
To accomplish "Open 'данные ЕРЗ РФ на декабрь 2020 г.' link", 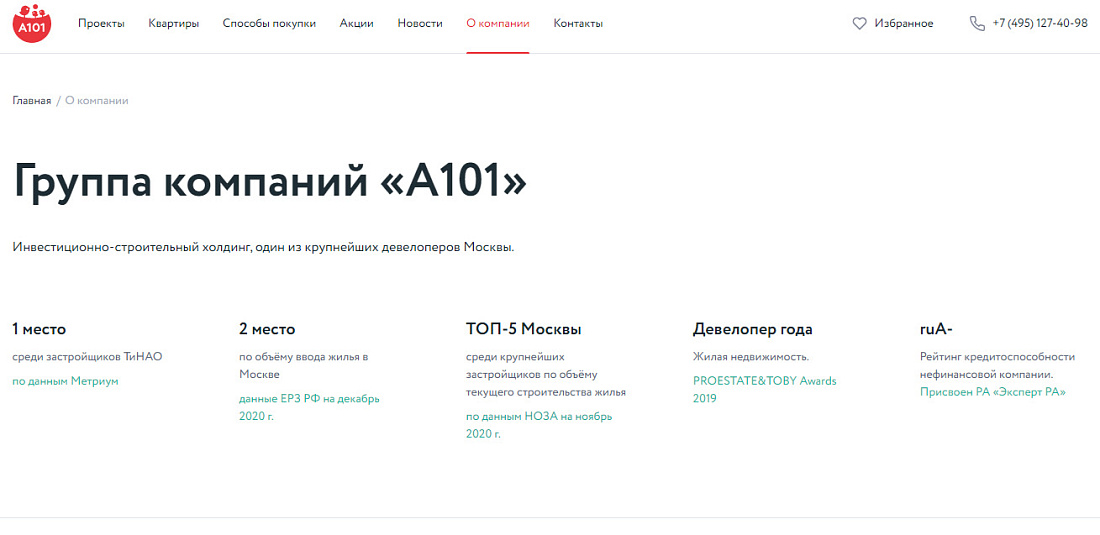I will (x=309, y=407).
